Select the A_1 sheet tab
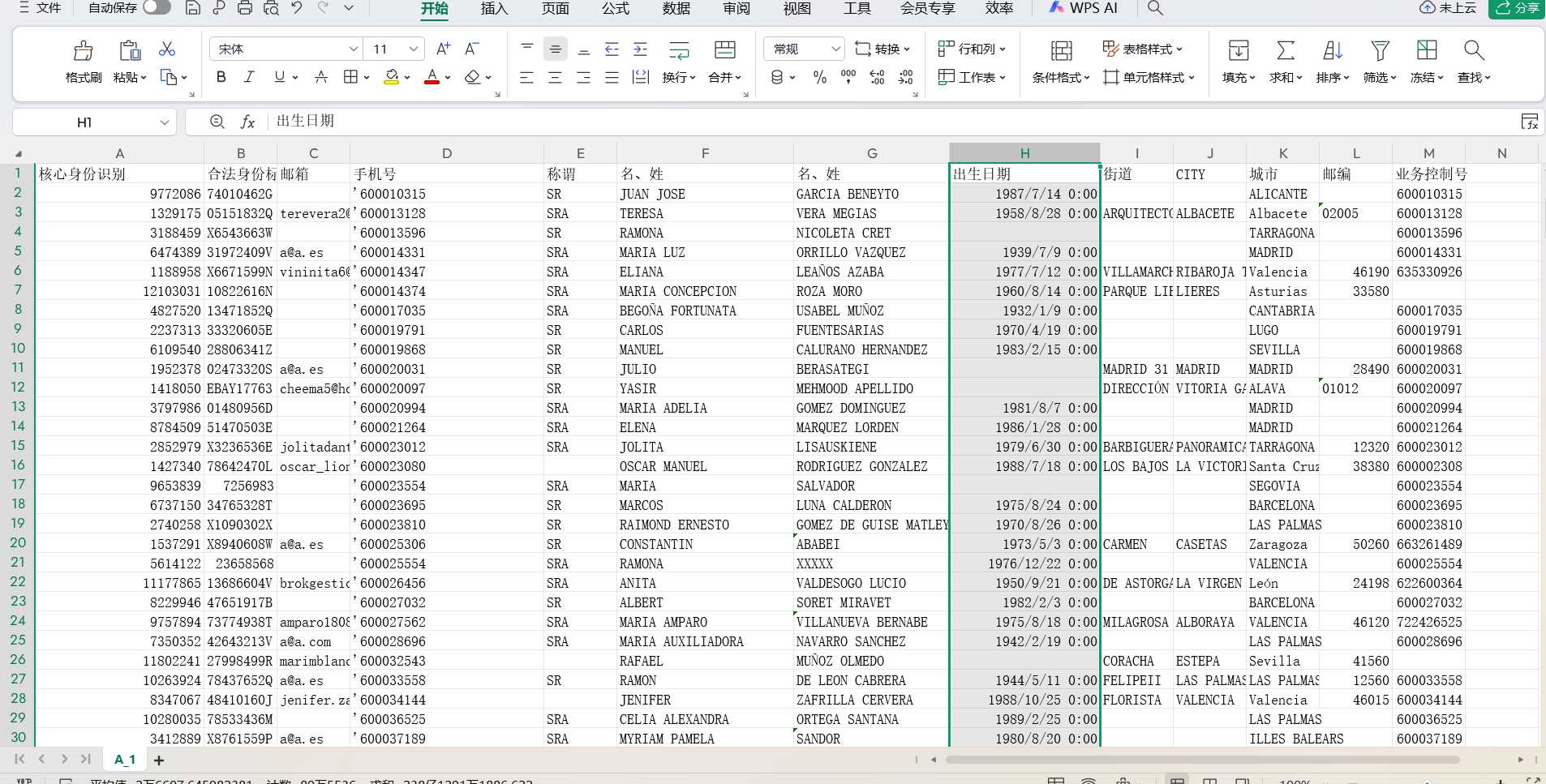This screenshot has height=784, width=1546. tap(125, 760)
